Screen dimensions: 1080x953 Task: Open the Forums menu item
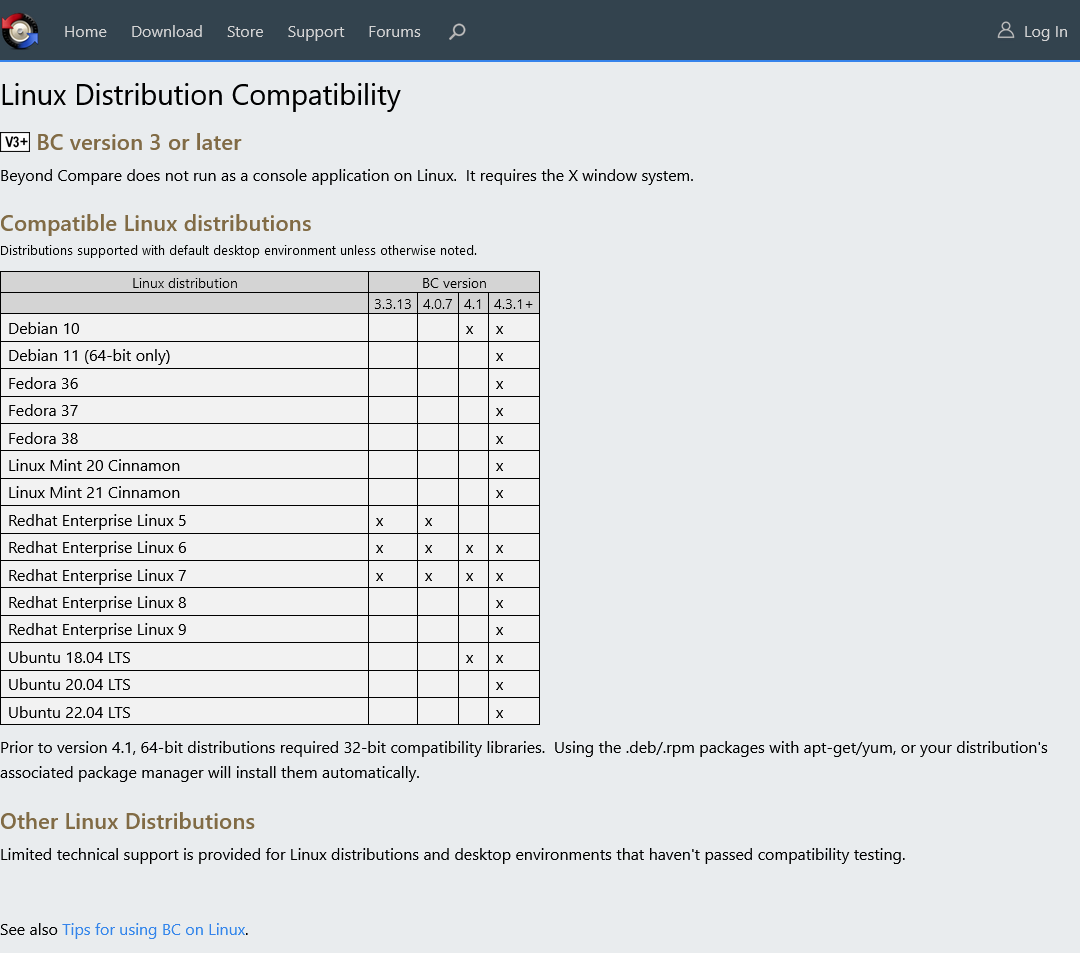[x=394, y=32]
